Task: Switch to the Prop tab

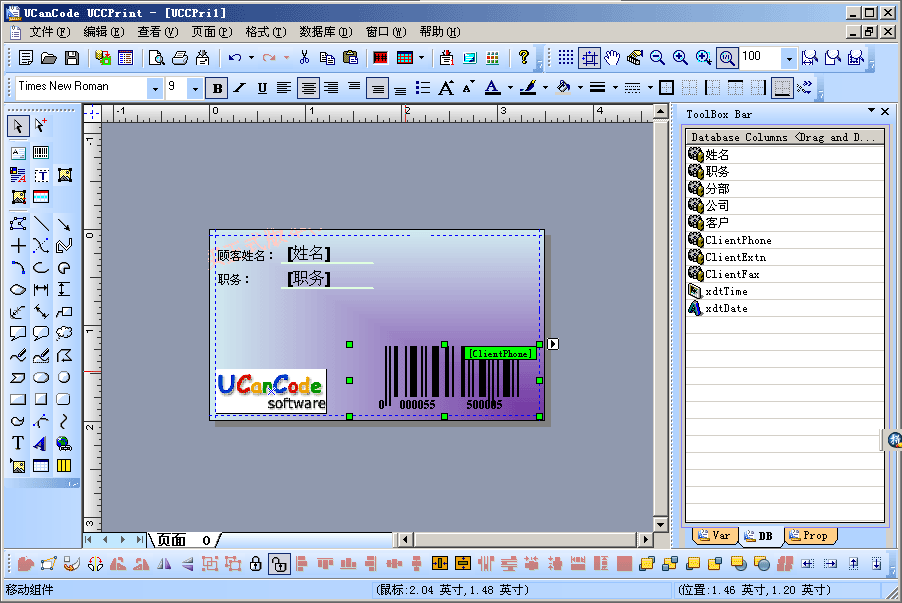Action: pyautogui.click(x=810, y=536)
